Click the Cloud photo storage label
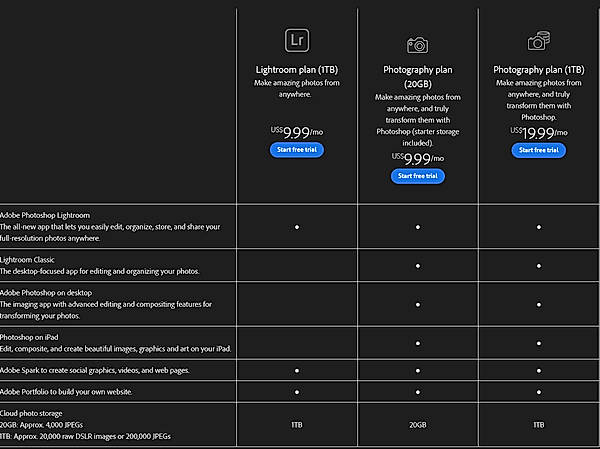Viewport: 600px width, 449px height. click(x=33, y=413)
